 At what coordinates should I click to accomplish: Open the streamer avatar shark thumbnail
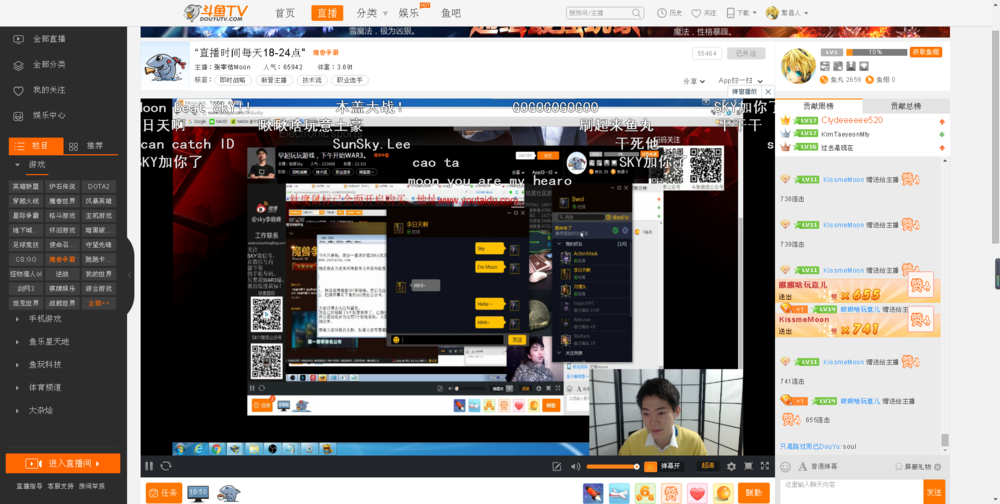pos(165,66)
